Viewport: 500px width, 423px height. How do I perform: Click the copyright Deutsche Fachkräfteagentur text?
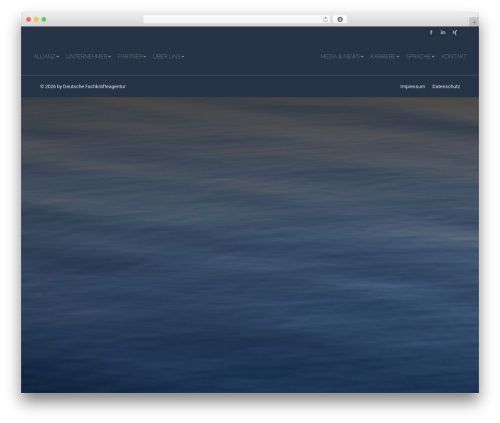83,87
